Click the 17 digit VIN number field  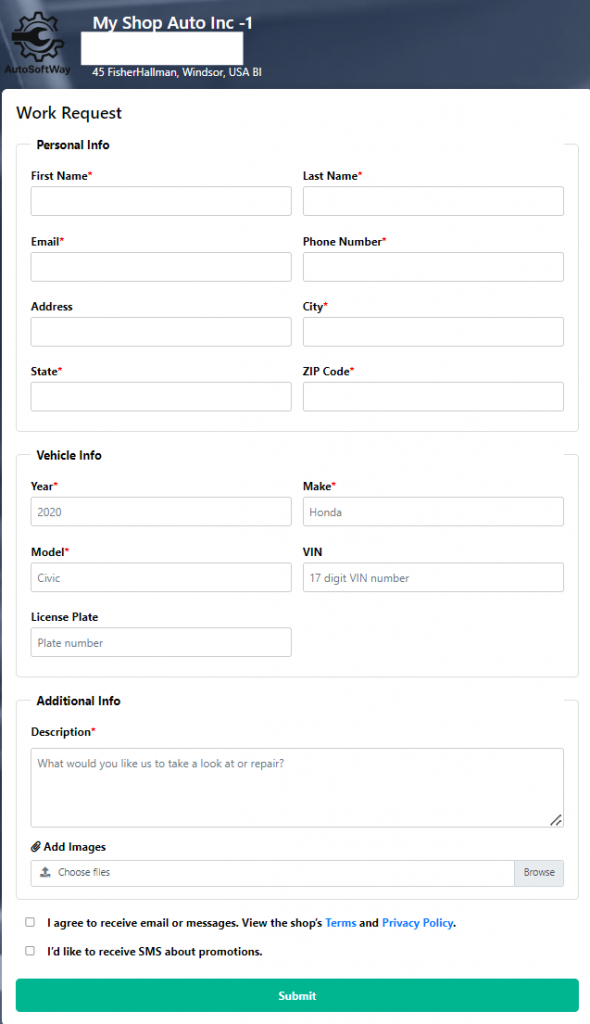(x=433, y=577)
